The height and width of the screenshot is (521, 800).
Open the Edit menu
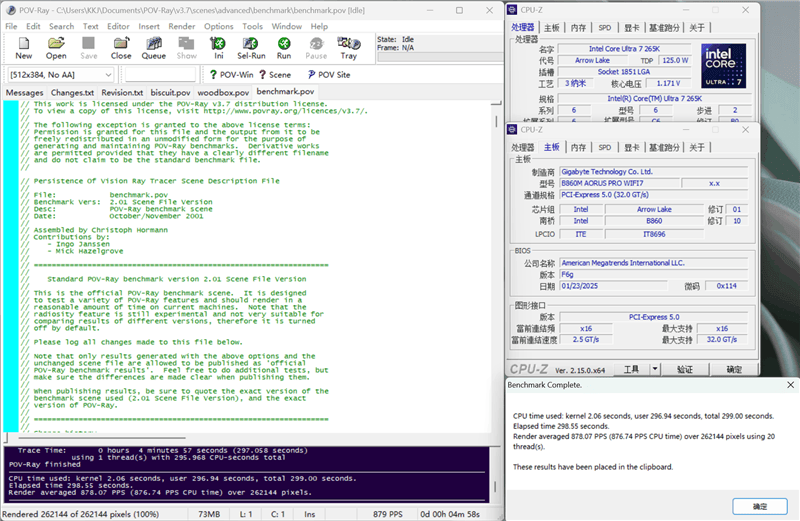33,26
